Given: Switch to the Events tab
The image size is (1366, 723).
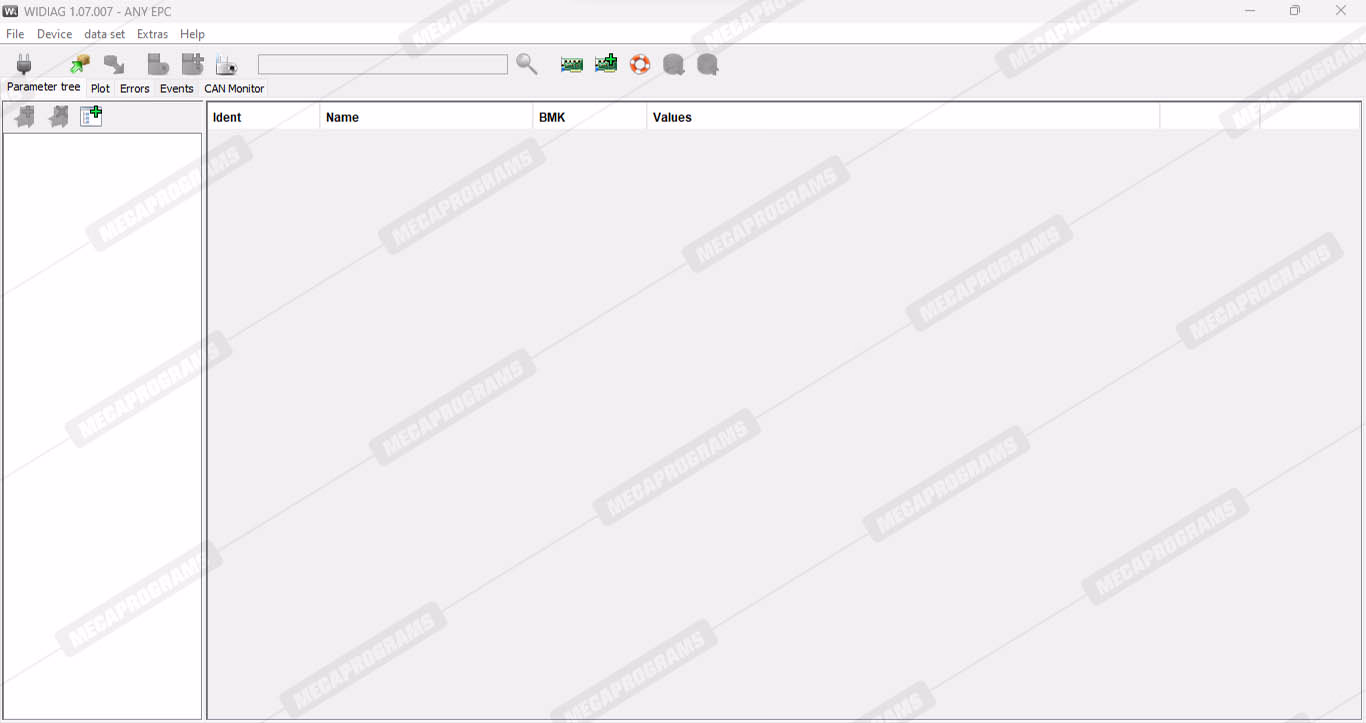Looking at the screenshot, I should (176, 89).
